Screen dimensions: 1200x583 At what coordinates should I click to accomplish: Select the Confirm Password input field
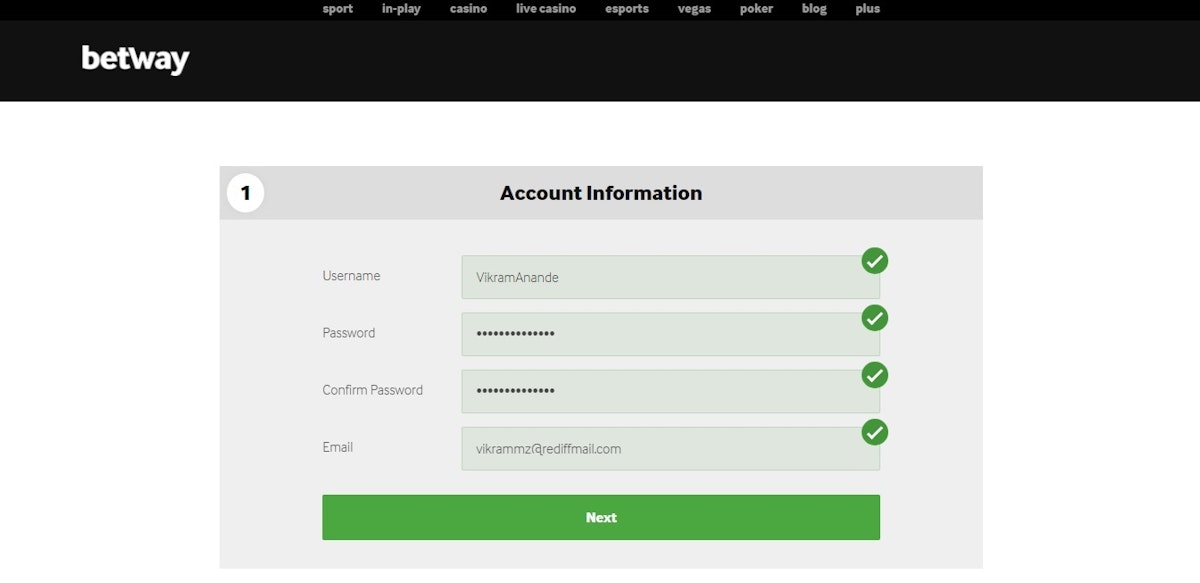[x=660, y=391]
